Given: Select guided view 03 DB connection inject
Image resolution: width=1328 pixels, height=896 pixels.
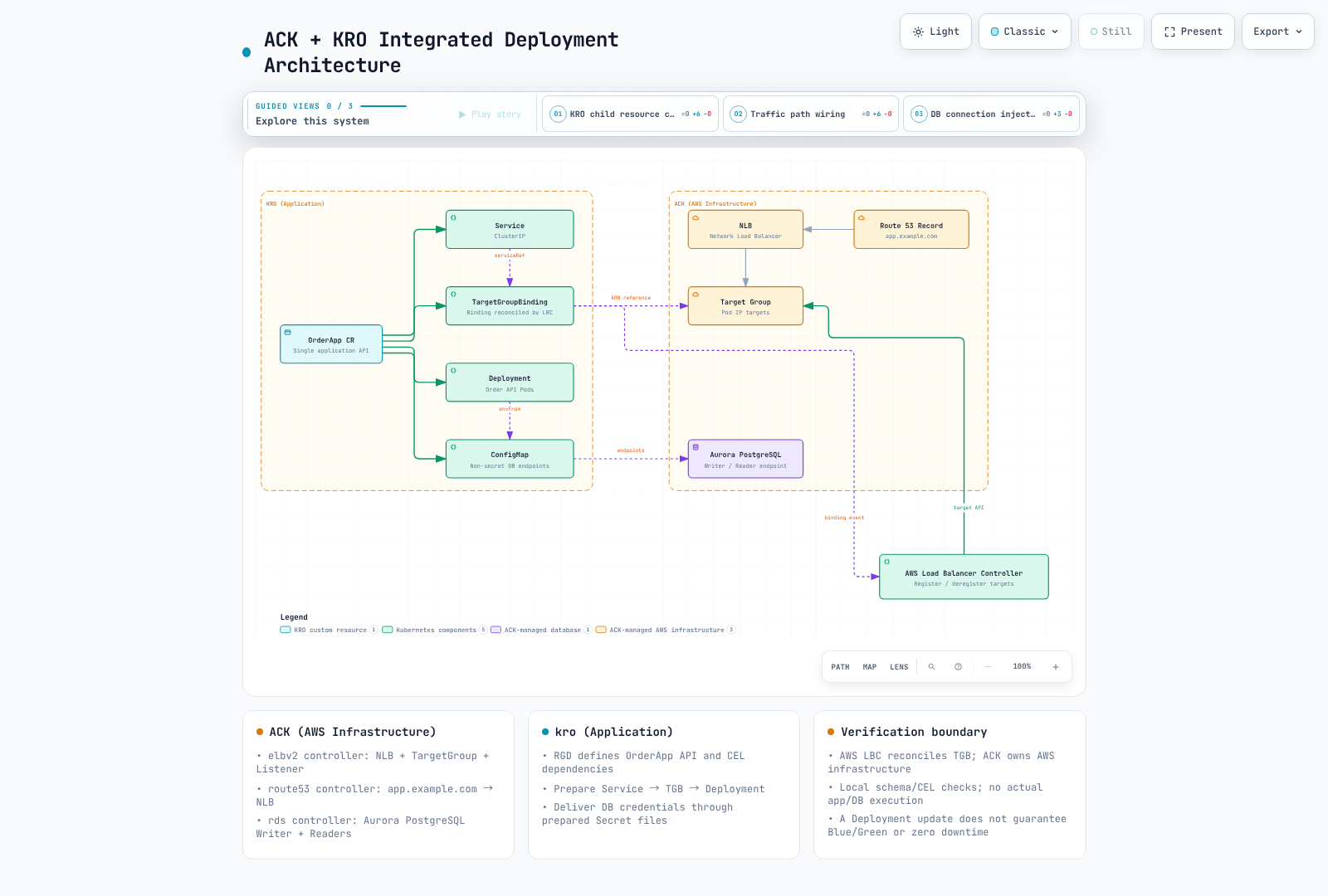Looking at the screenshot, I should click(x=991, y=114).
